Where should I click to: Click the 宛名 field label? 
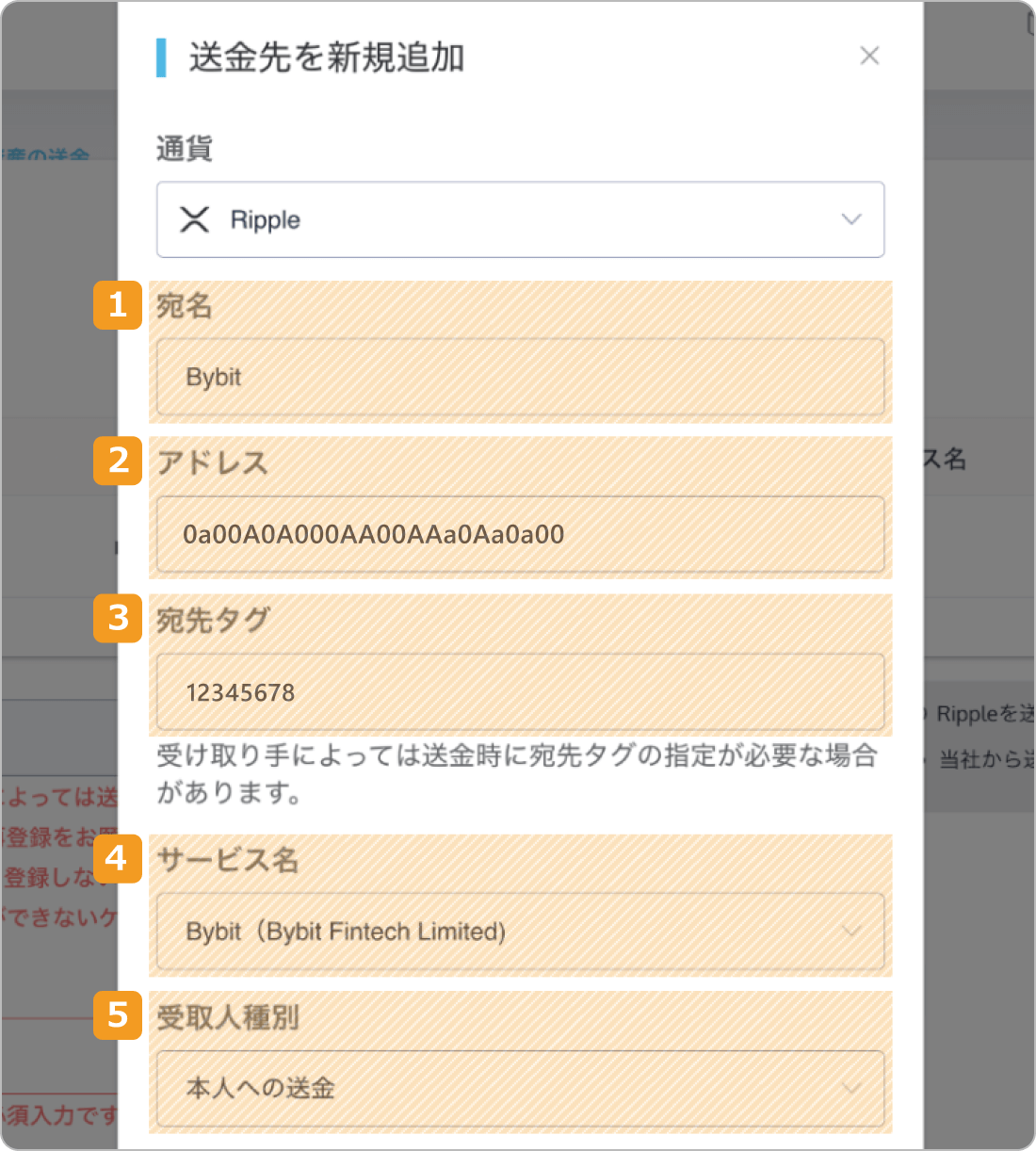185,306
